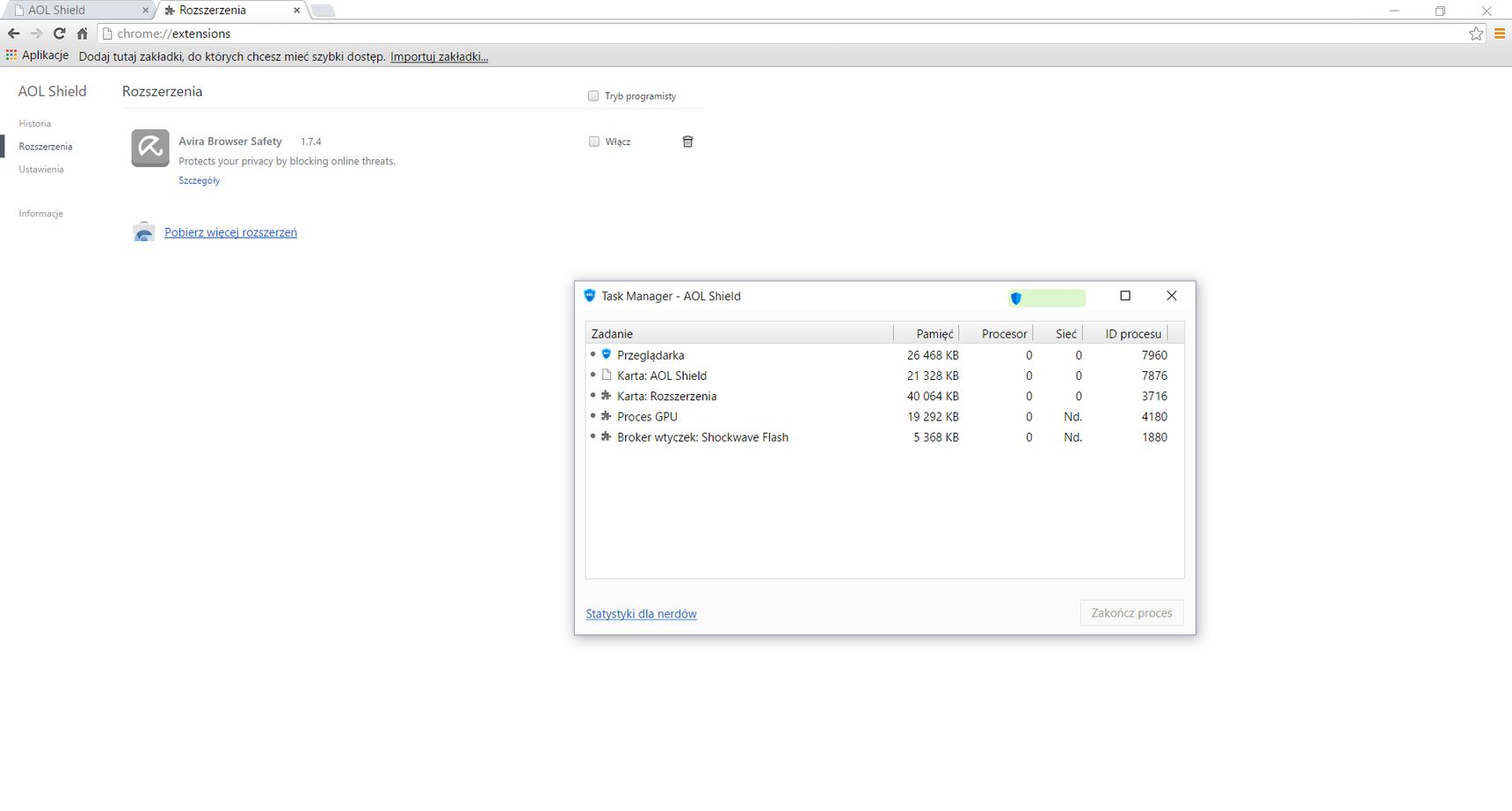Screen dimensions: 1512x811
Task: Open a new tab with the new-tab button
Action: [x=323, y=11]
